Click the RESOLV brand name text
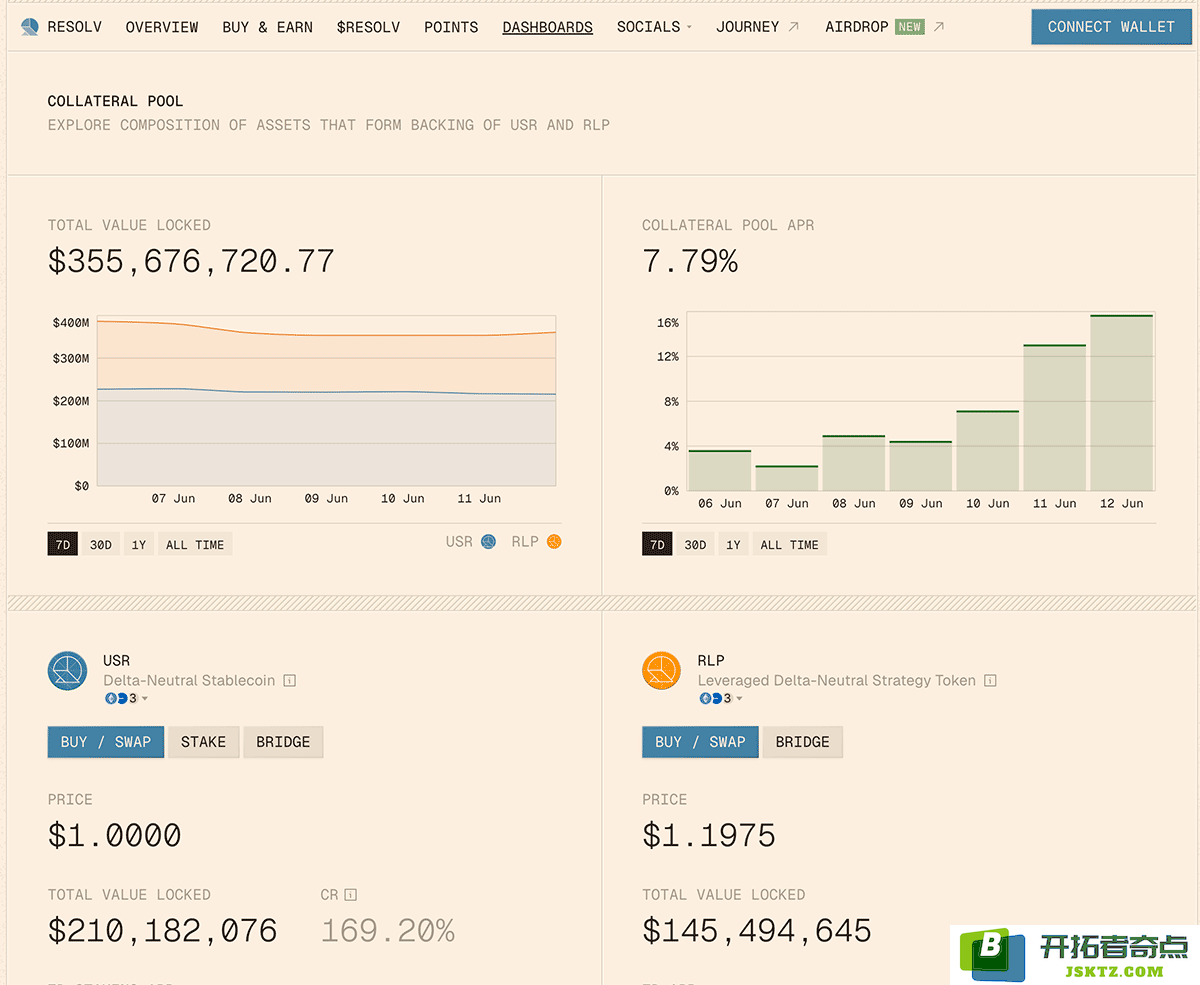Viewport: 1200px width, 985px height. click(x=75, y=27)
